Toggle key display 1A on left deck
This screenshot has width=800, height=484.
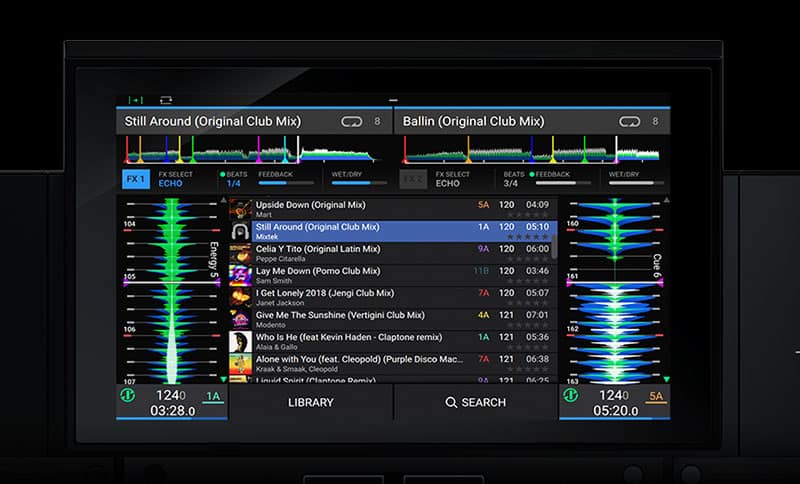213,397
